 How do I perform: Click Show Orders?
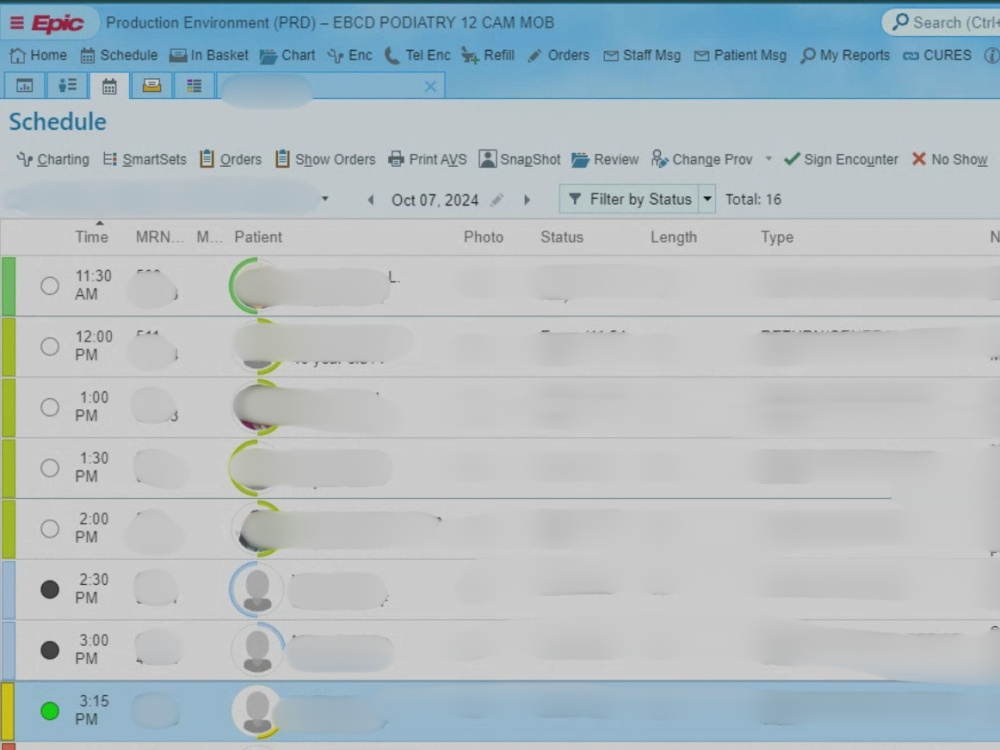click(325, 159)
